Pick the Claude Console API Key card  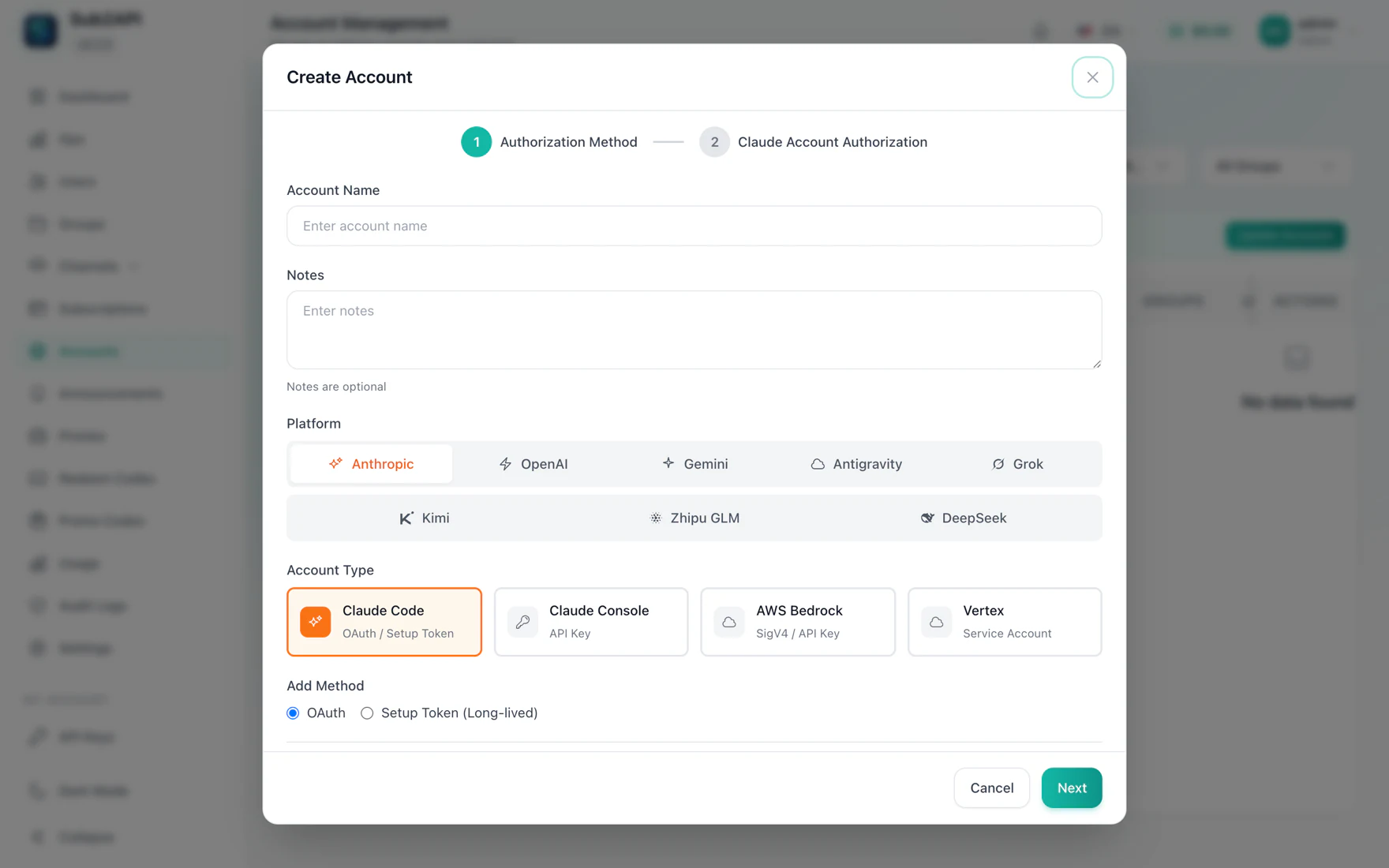tap(591, 622)
